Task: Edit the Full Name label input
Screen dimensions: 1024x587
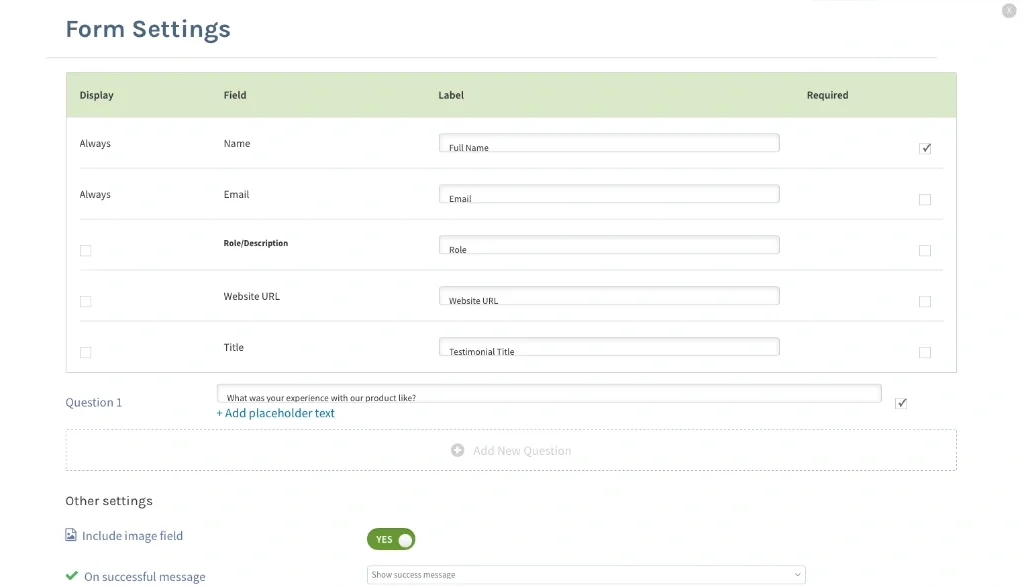Action: coord(608,144)
